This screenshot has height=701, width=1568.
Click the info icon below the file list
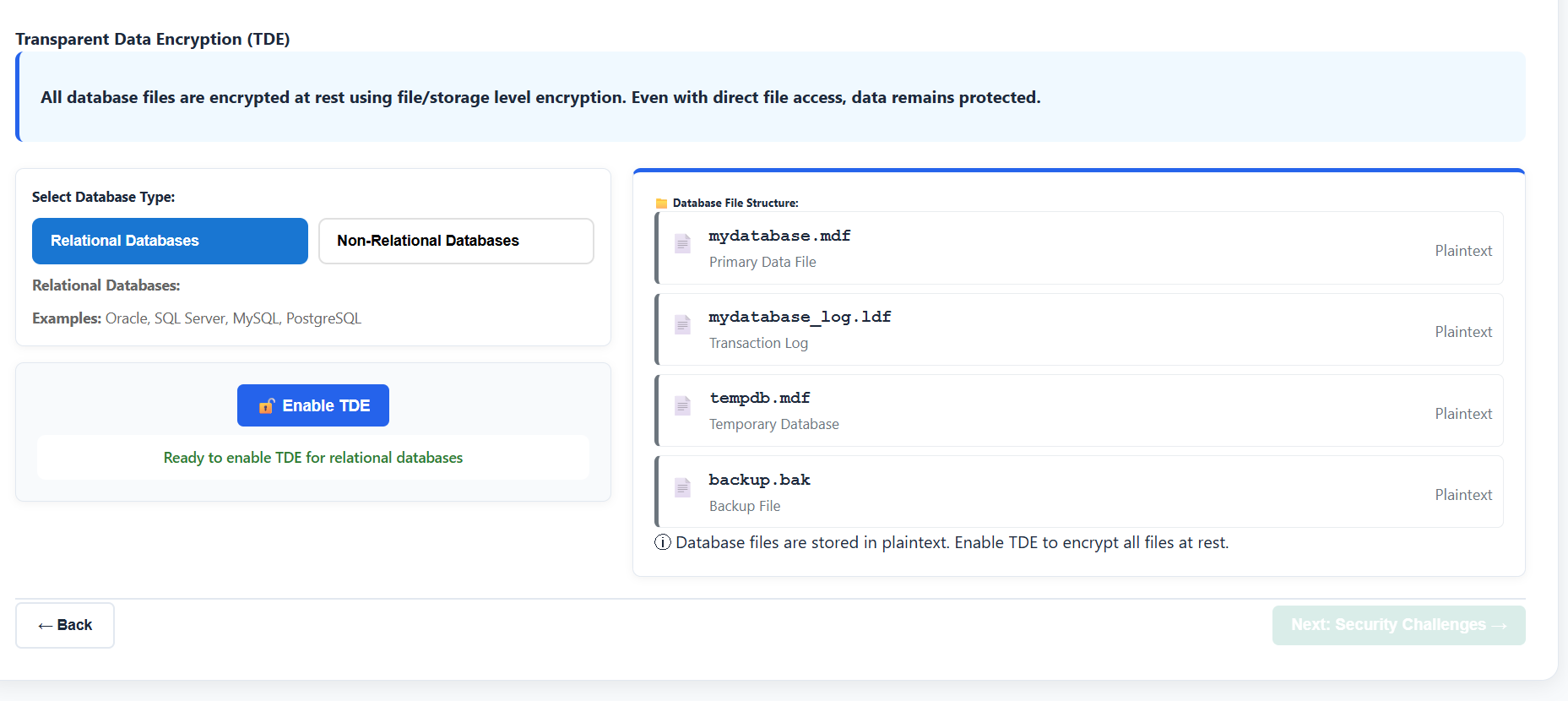click(x=663, y=542)
